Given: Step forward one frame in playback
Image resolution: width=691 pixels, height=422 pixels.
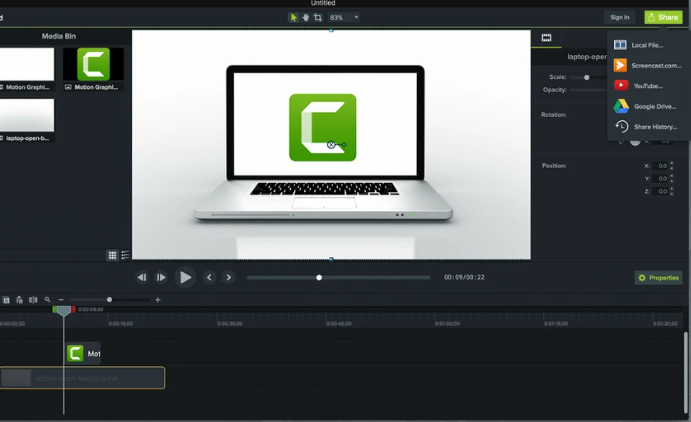Looking at the screenshot, I should click(161, 278).
